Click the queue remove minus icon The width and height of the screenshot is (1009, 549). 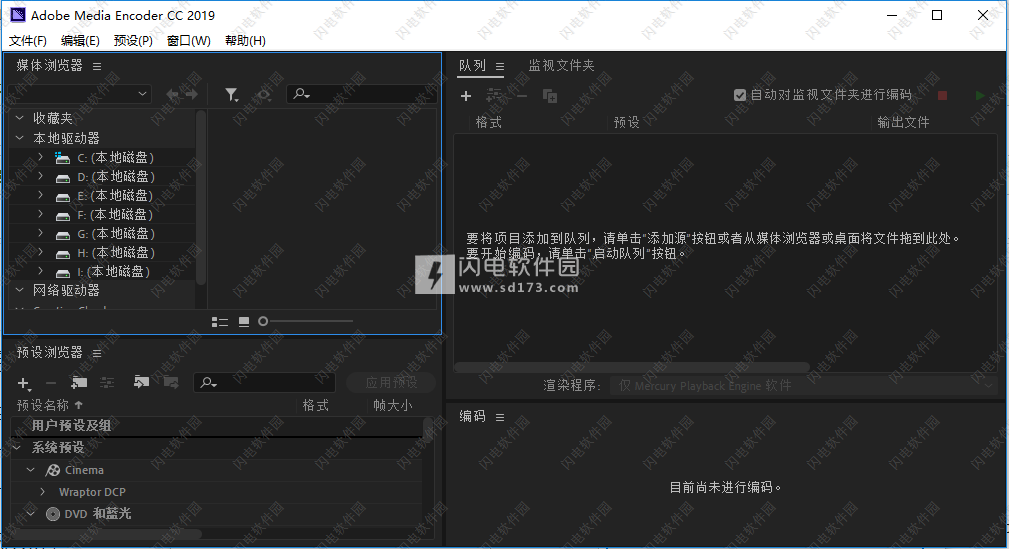pyautogui.click(x=522, y=96)
